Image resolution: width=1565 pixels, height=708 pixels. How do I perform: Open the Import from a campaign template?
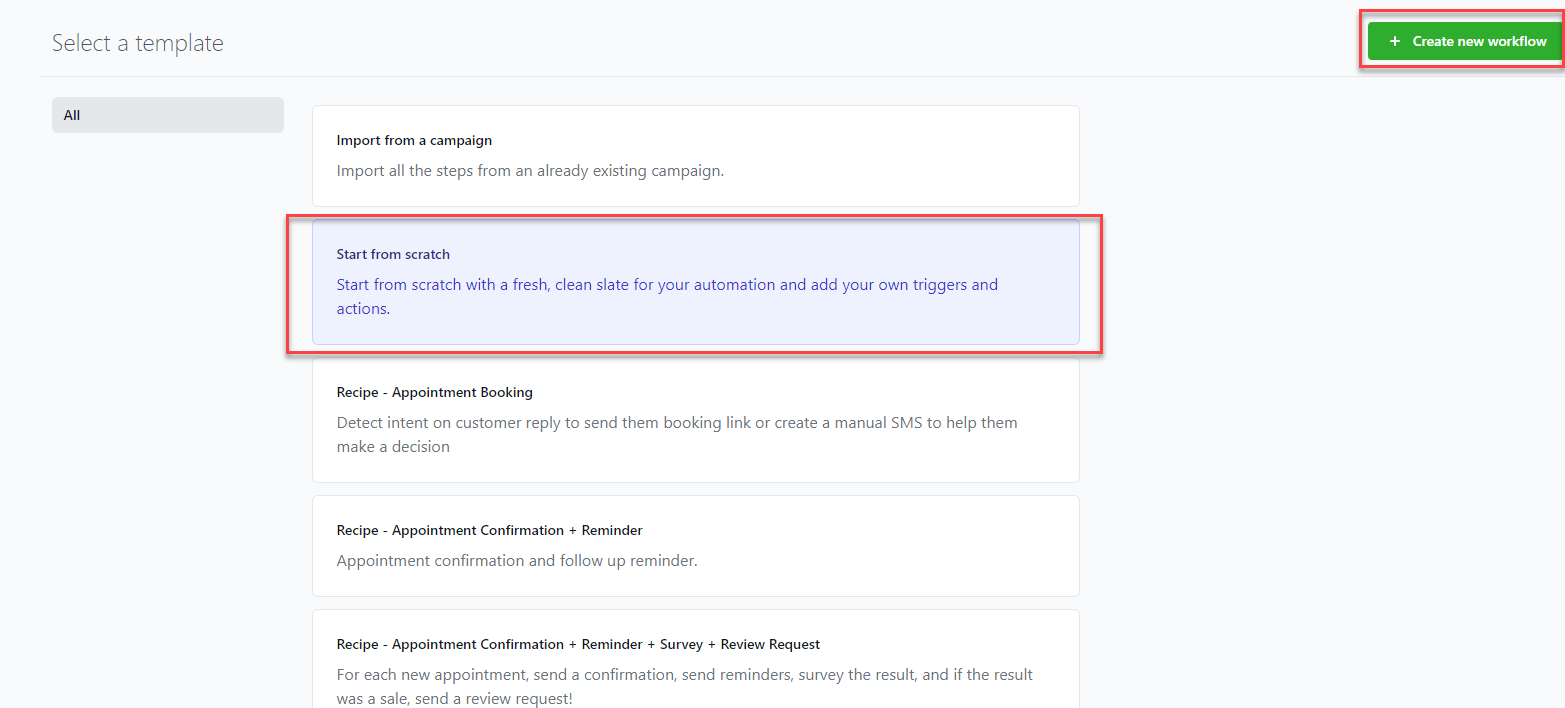[695, 155]
